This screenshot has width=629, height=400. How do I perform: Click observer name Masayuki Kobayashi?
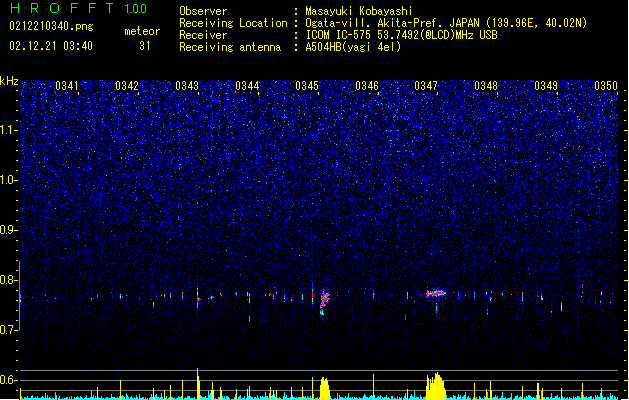[x=359, y=11]
